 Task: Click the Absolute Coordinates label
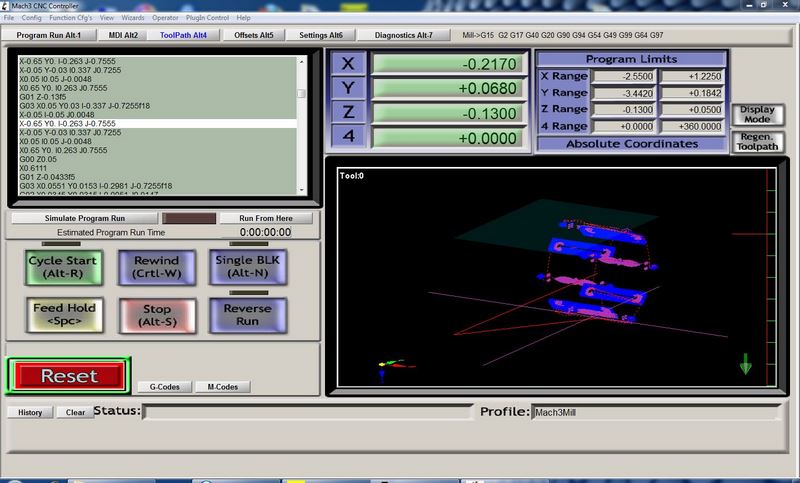(632, 144)
